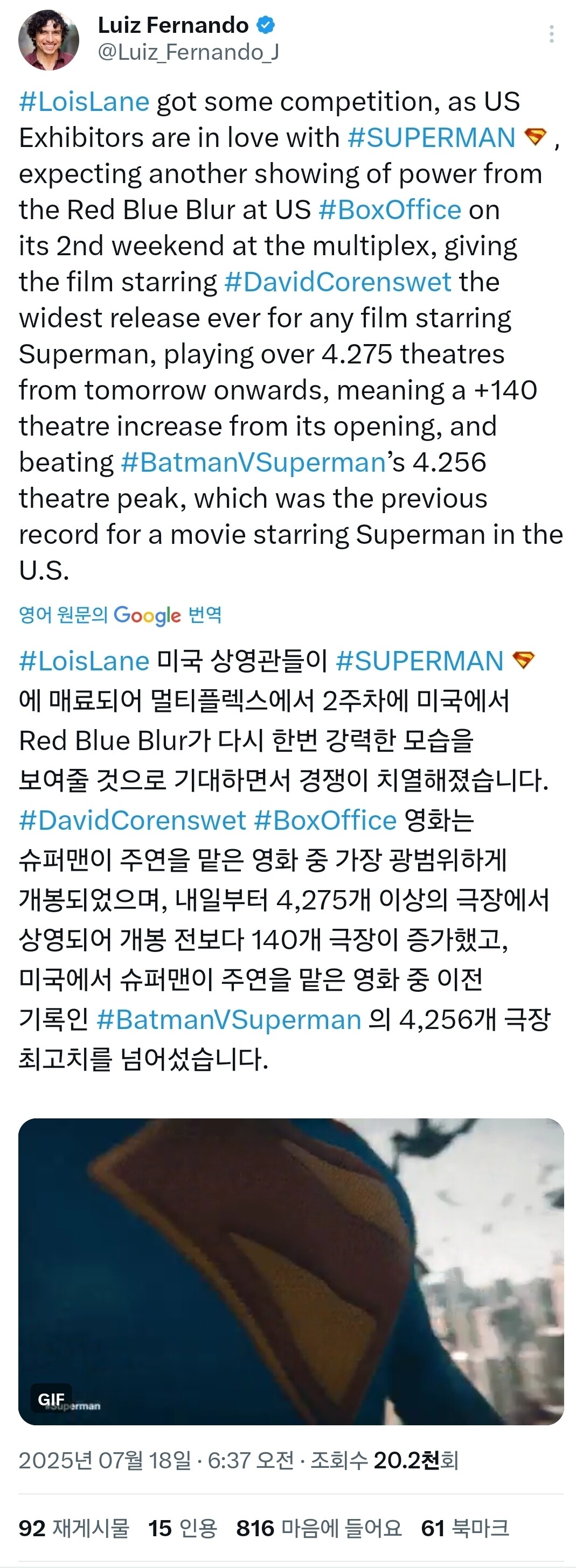The image size is (576, 1568).
Task: View the 816 likes list
Action: click(318, 1529)
